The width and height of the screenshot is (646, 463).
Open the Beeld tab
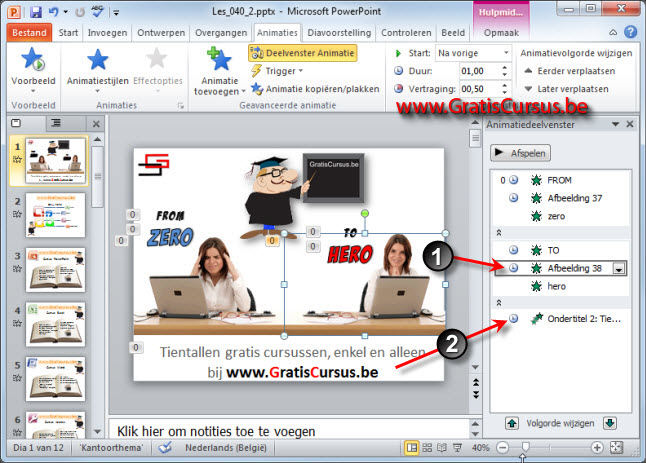453,33
